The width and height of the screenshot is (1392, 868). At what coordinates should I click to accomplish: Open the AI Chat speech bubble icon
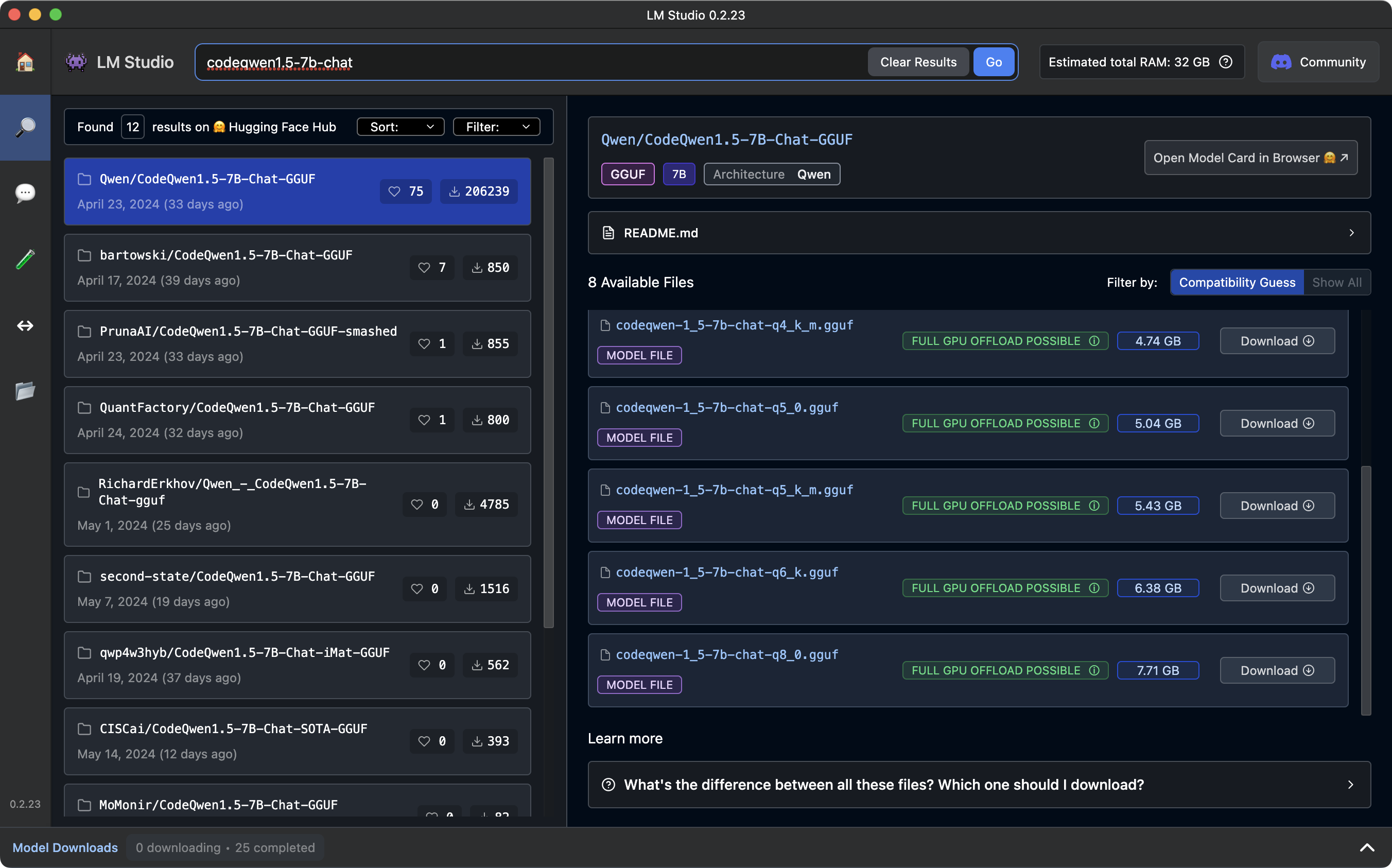[x=25, y=193]
